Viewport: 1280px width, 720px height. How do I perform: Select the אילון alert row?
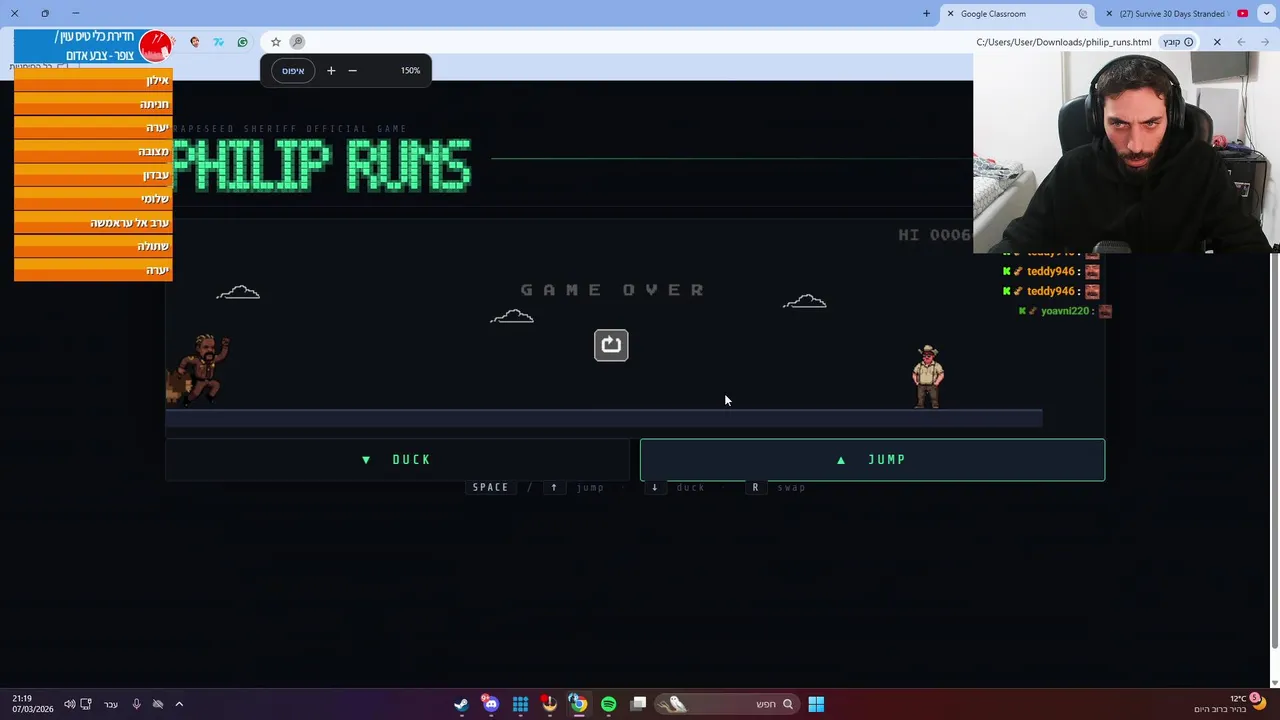click(x=94, y=81)
